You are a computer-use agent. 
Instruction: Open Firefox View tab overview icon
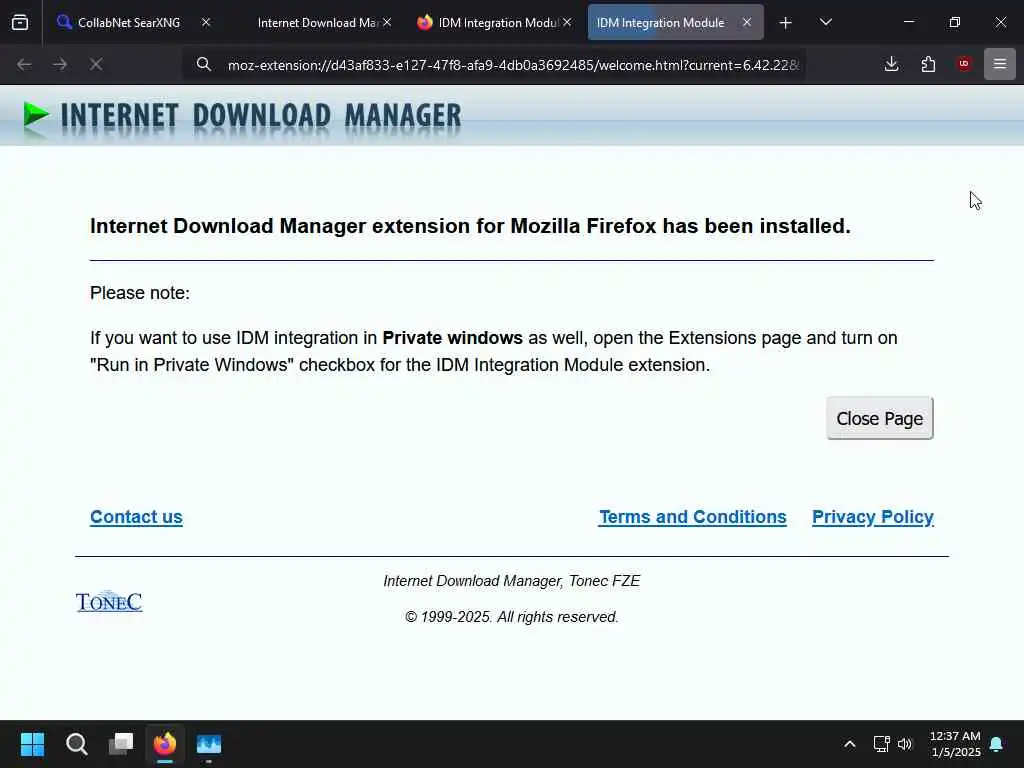click(20, 22)
